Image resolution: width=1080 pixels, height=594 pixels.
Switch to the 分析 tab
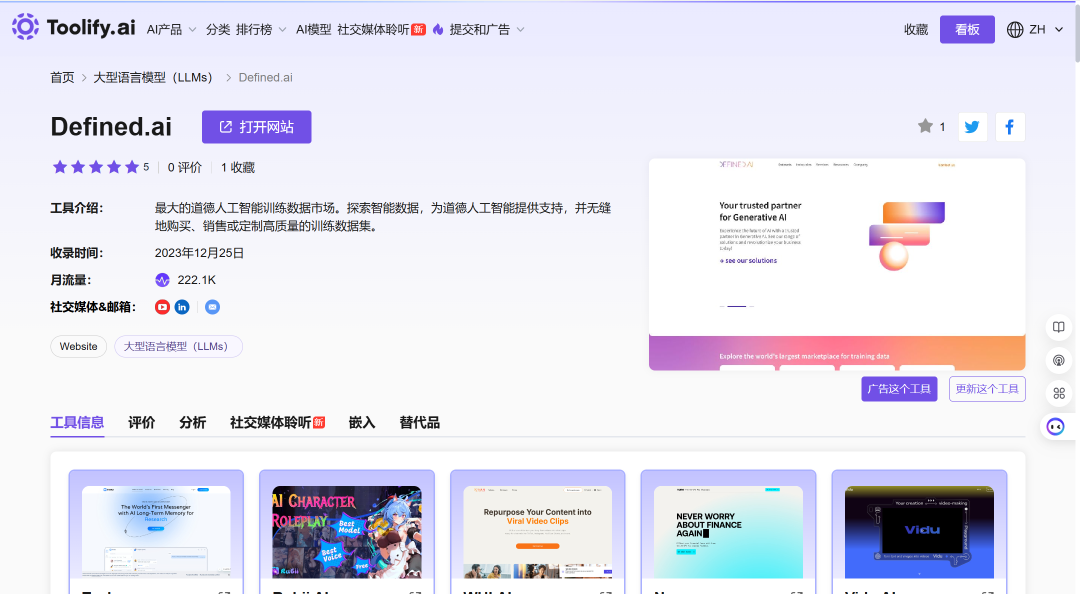point(193,422)
